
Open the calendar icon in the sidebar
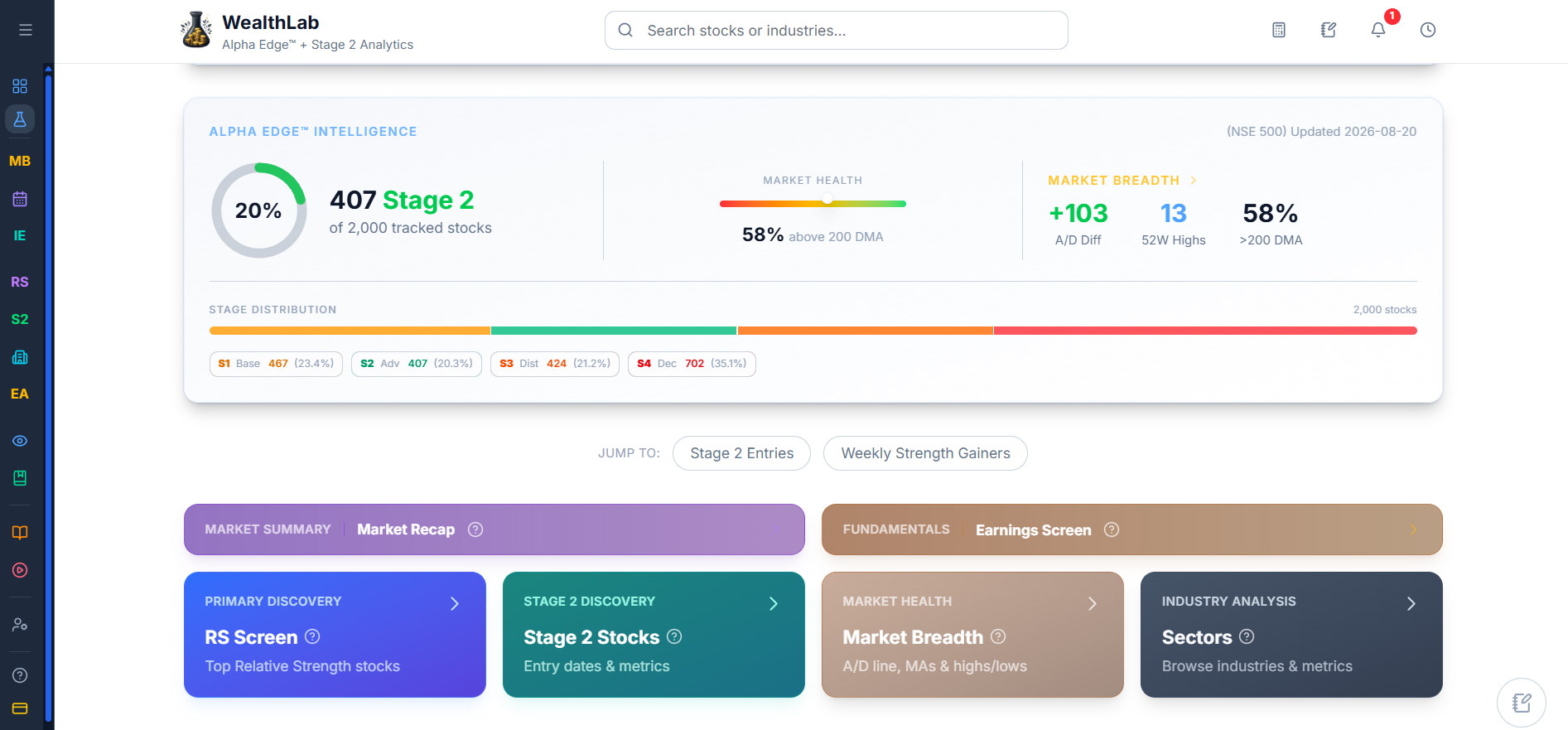[20, 199]
